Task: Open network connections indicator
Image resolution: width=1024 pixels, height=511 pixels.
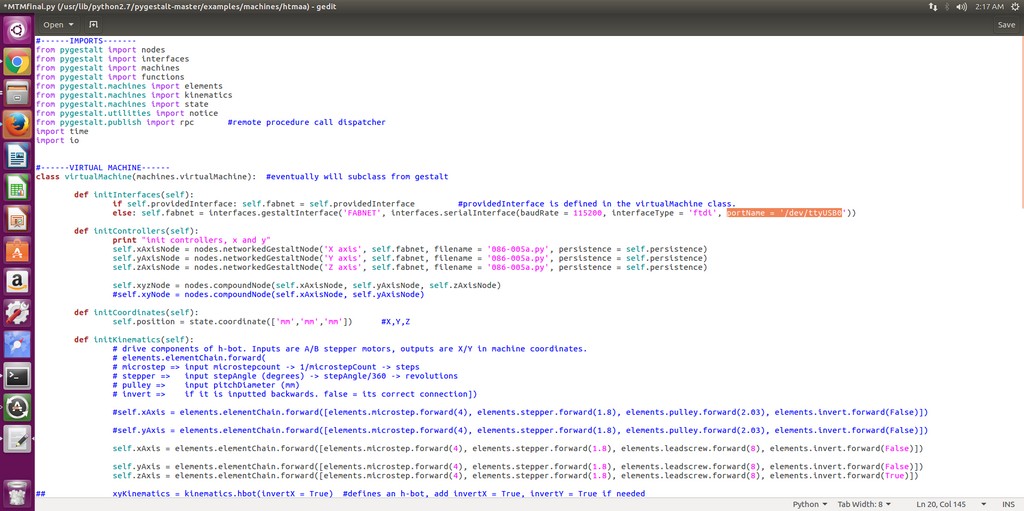Action: click(932, 6)
